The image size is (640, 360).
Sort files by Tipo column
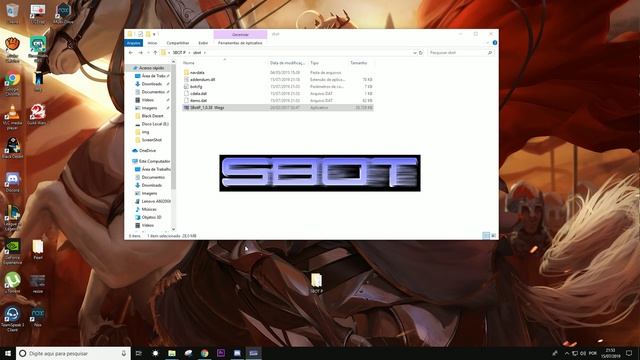314,63
